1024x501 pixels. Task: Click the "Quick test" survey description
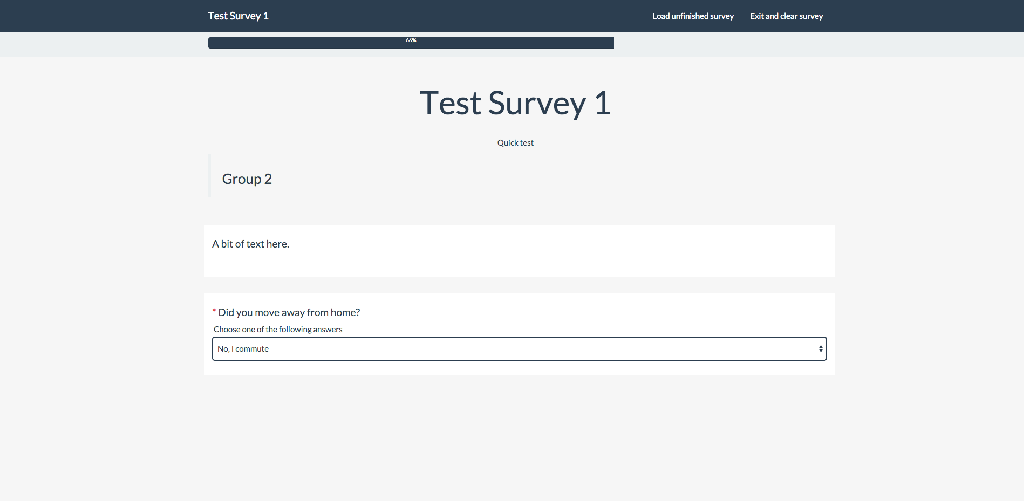515,143
